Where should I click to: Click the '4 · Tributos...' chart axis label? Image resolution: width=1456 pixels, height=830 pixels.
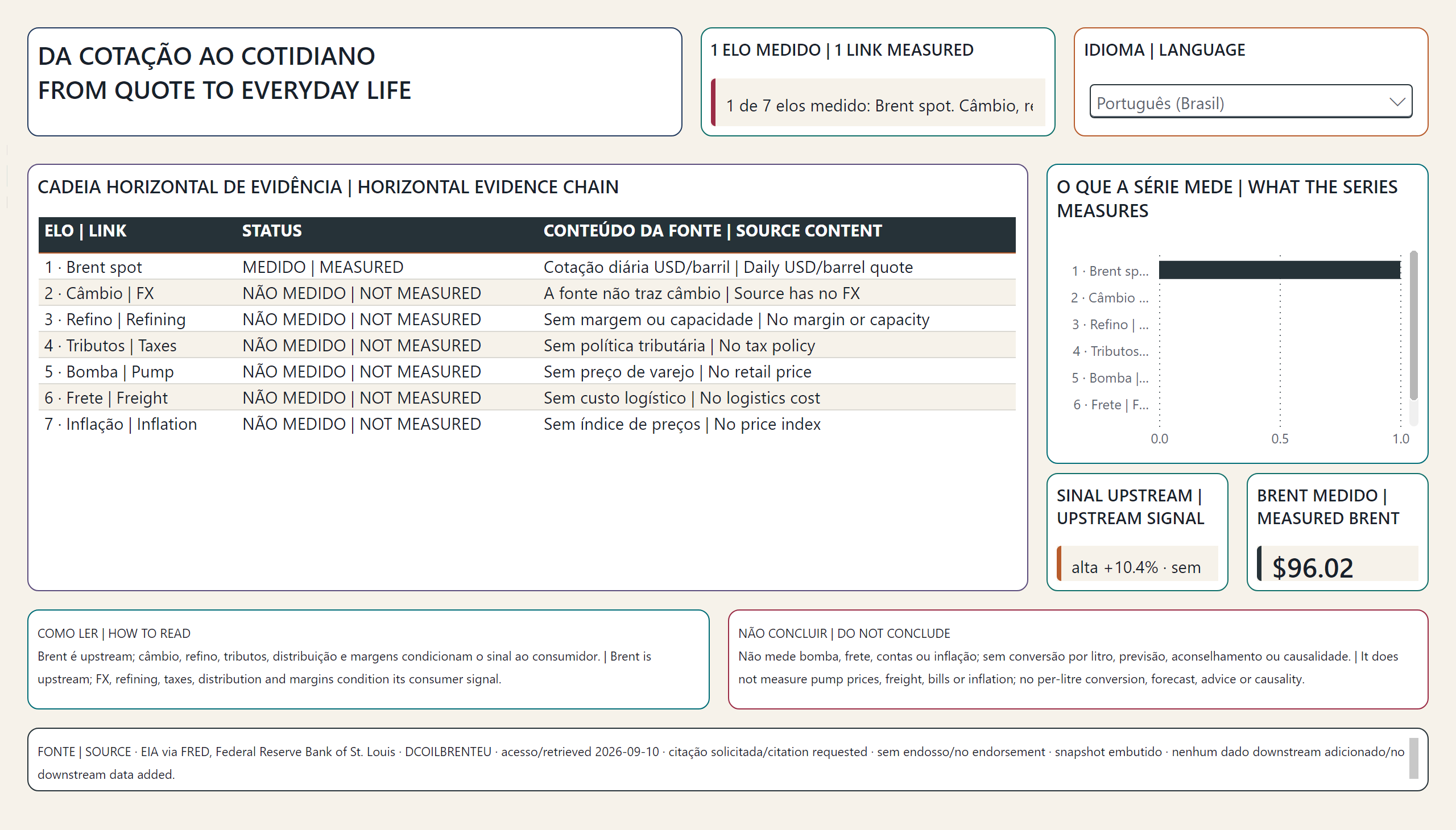1110,351
